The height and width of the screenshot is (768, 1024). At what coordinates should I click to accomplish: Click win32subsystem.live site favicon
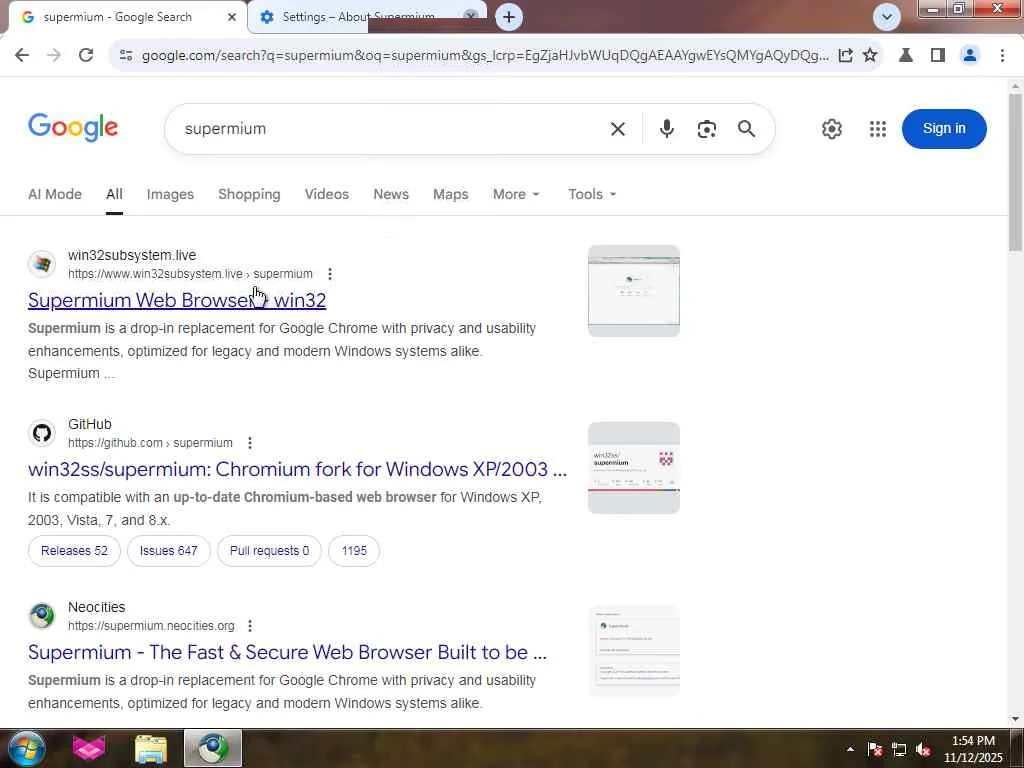pyautogui.click(x=42, y=264)
